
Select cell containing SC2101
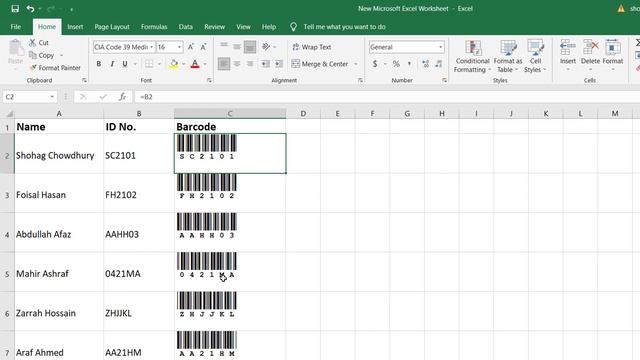[x=139, y=153]
